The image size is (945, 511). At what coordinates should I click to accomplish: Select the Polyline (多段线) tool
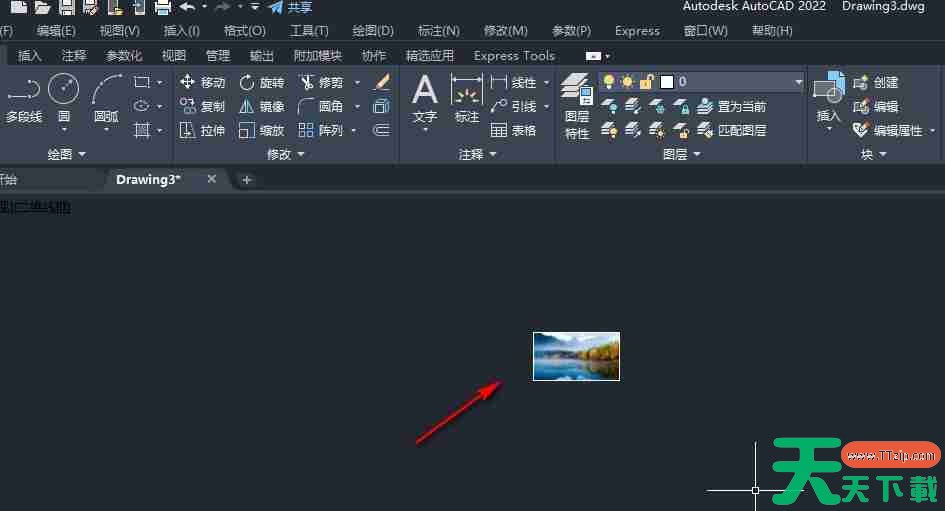tap(24, 99)
